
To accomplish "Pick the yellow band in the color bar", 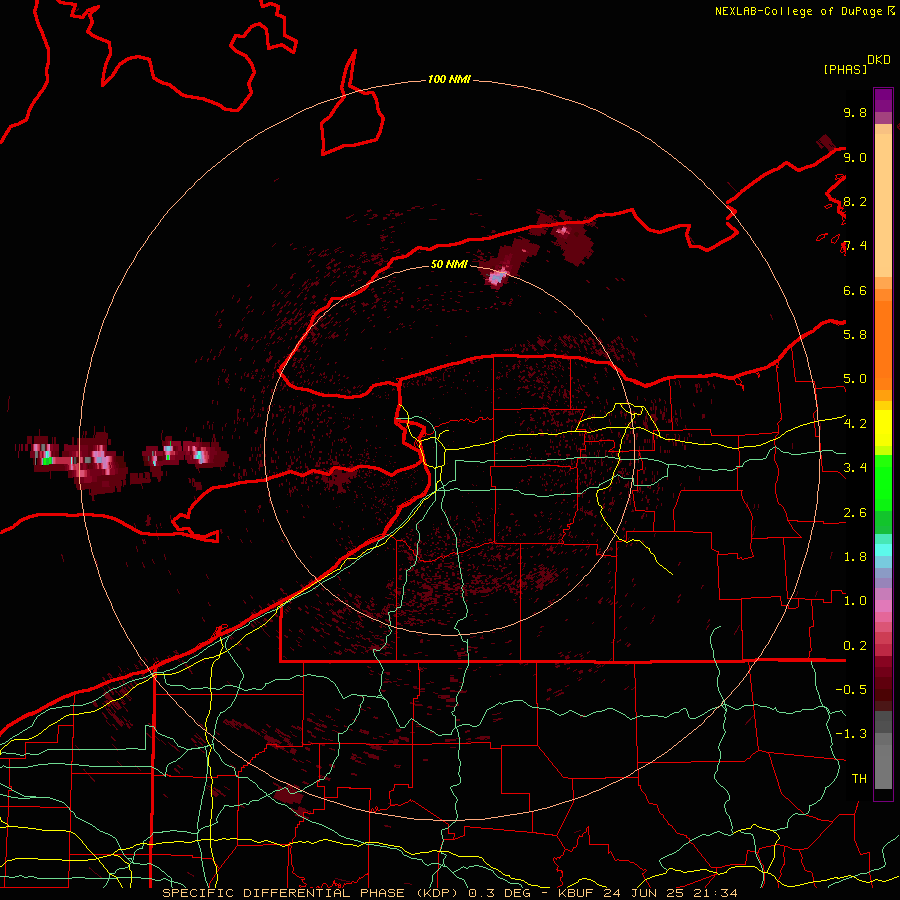I will [x=883, y=428].
